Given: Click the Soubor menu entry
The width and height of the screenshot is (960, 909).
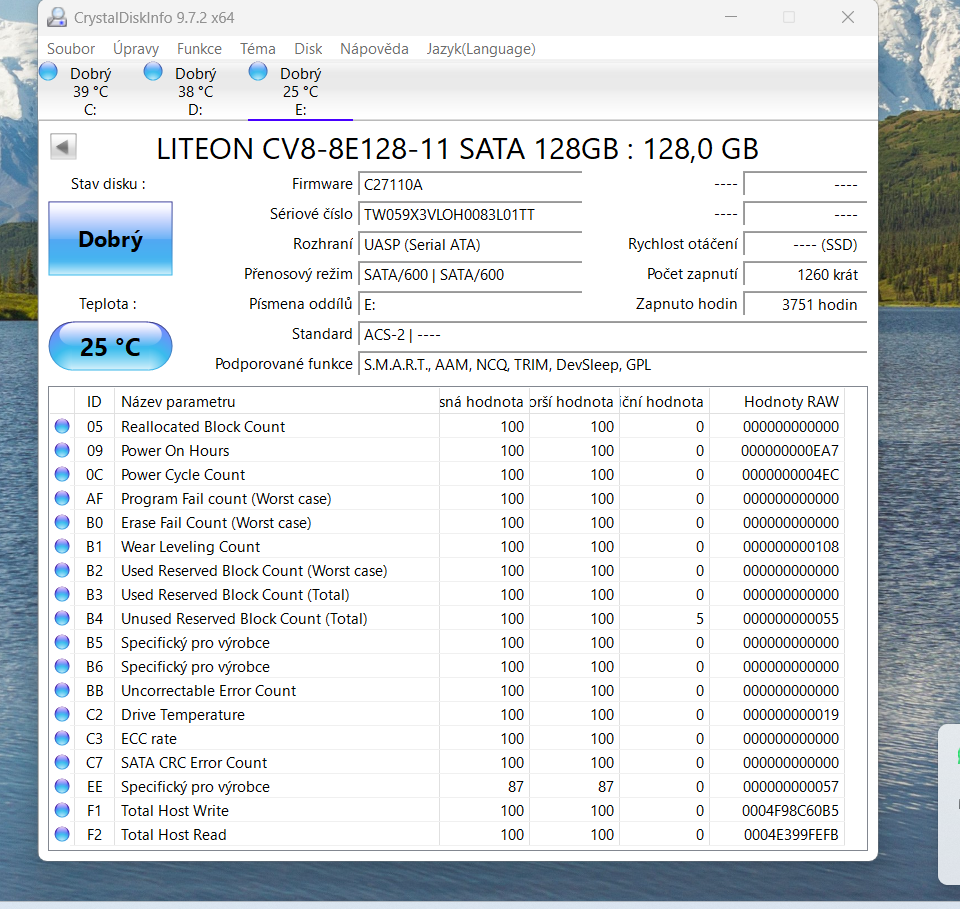Looking at the screenshot, I should (70, 48).
